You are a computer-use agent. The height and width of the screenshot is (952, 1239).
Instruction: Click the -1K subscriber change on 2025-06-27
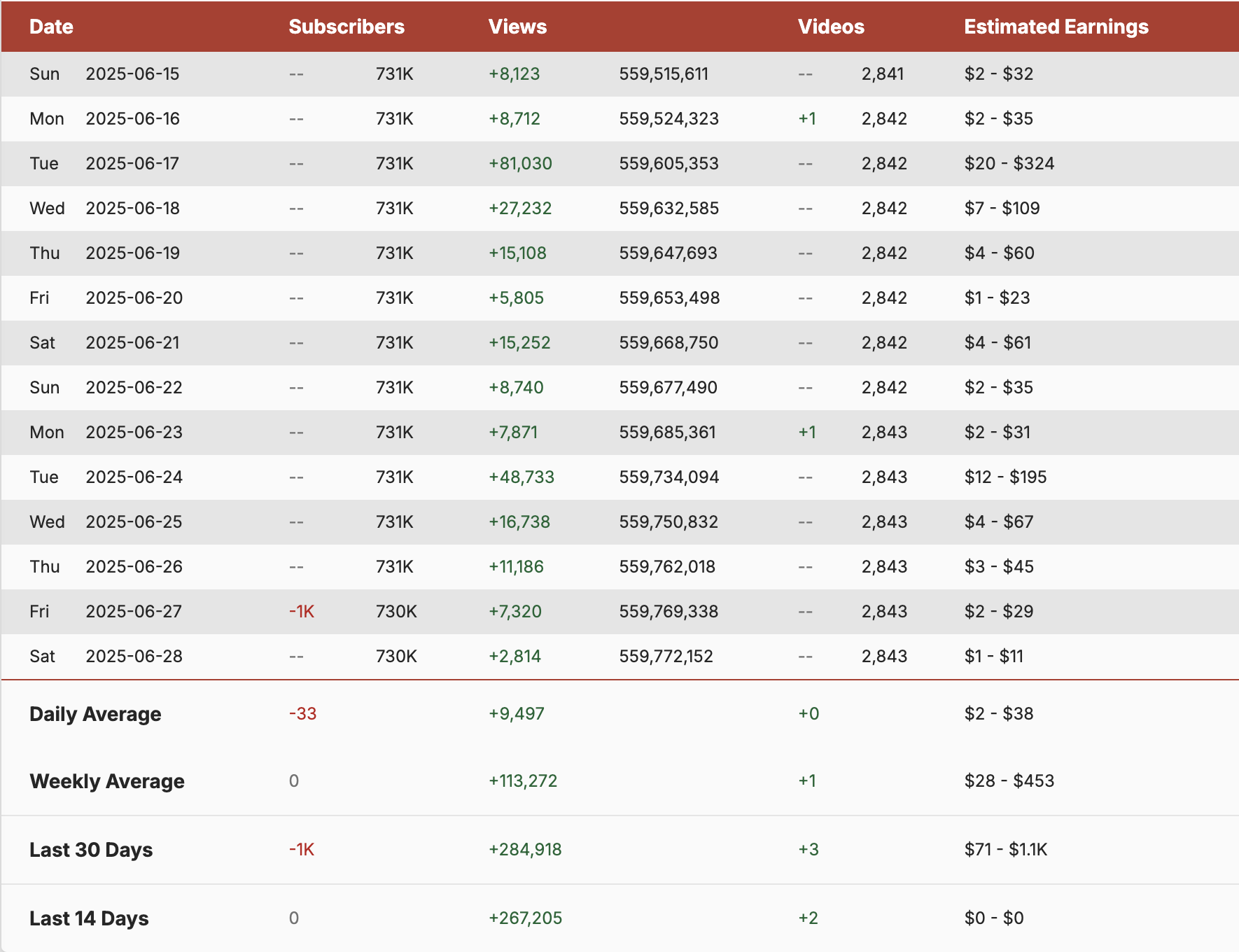(302, 612)
